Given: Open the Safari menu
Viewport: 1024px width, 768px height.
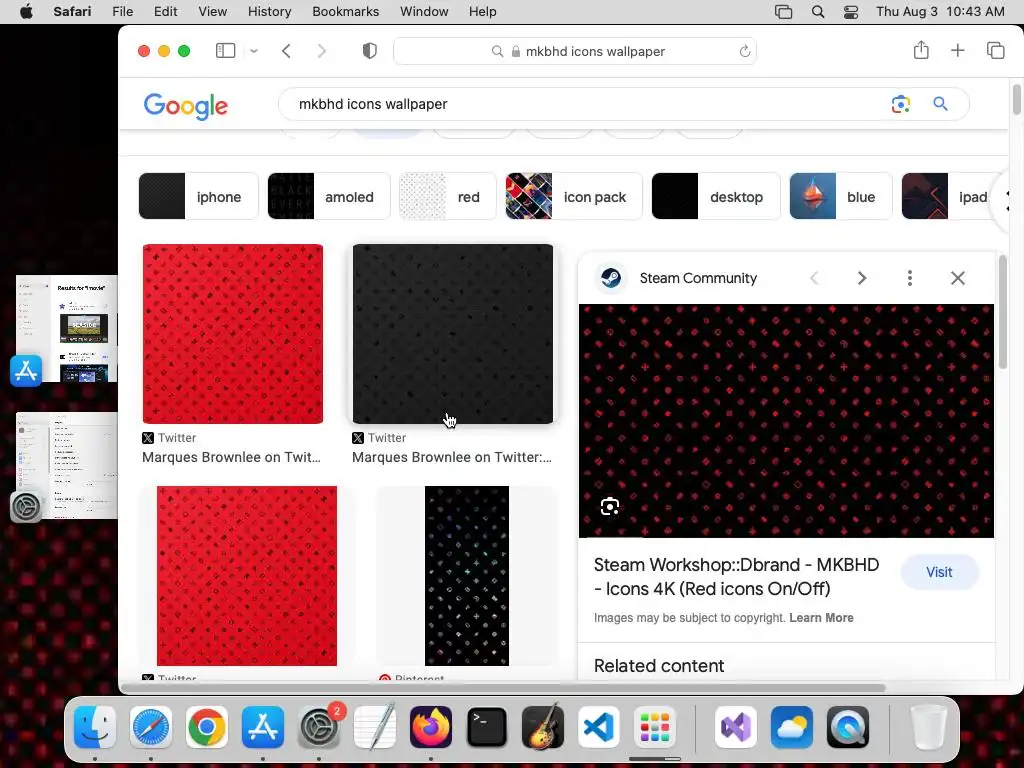Looking at the screenshot, I should (x=72, y=12).
